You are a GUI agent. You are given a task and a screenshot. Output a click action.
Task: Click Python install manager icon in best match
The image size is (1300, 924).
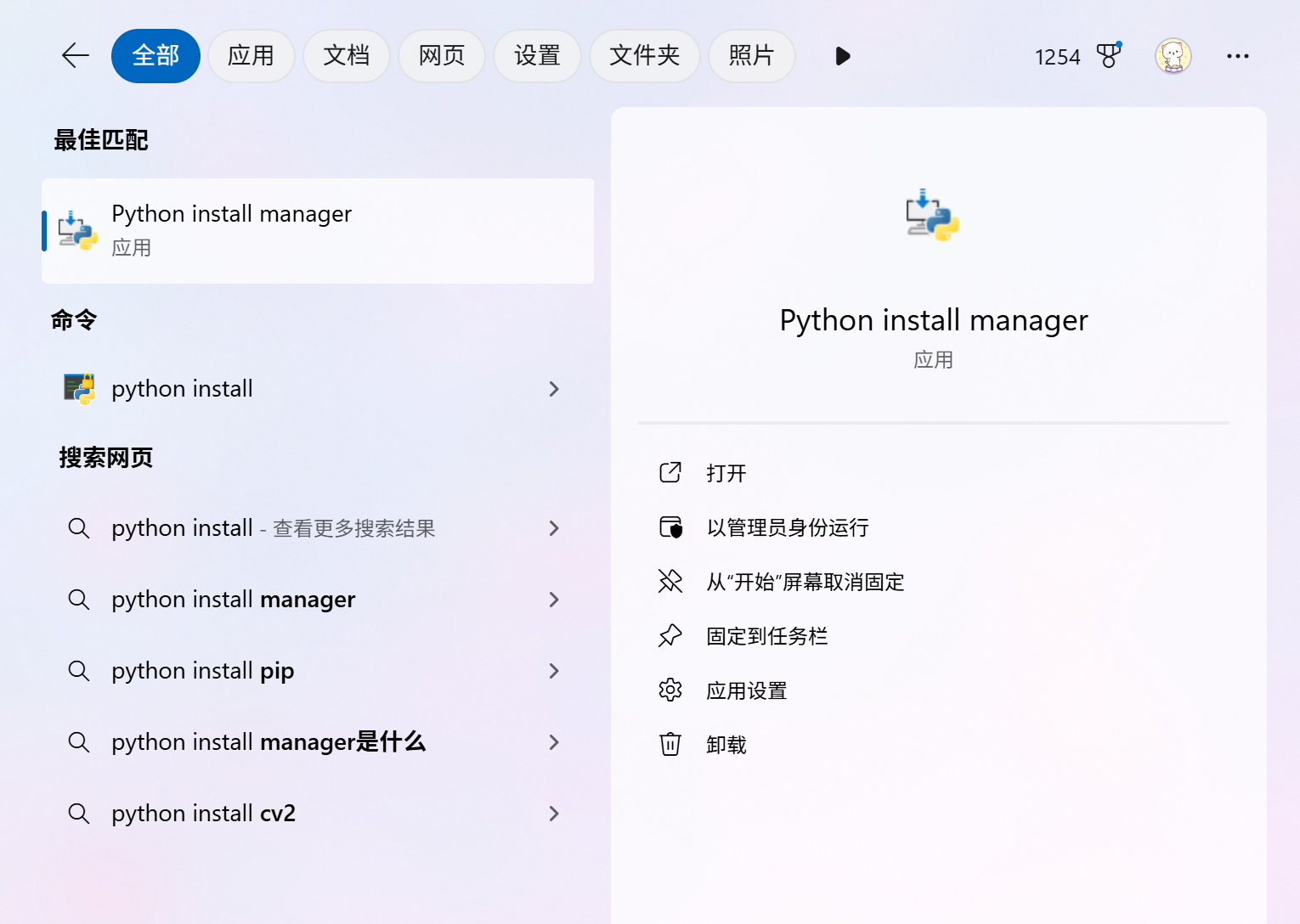pyautogui.click(x=77, y=231)
